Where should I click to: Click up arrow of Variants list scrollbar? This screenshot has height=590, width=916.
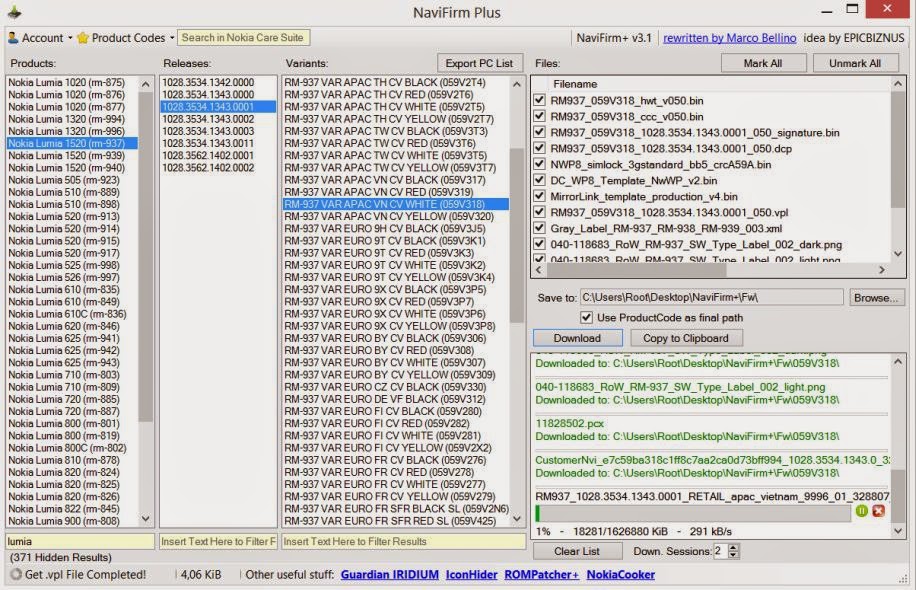(517, 84)
